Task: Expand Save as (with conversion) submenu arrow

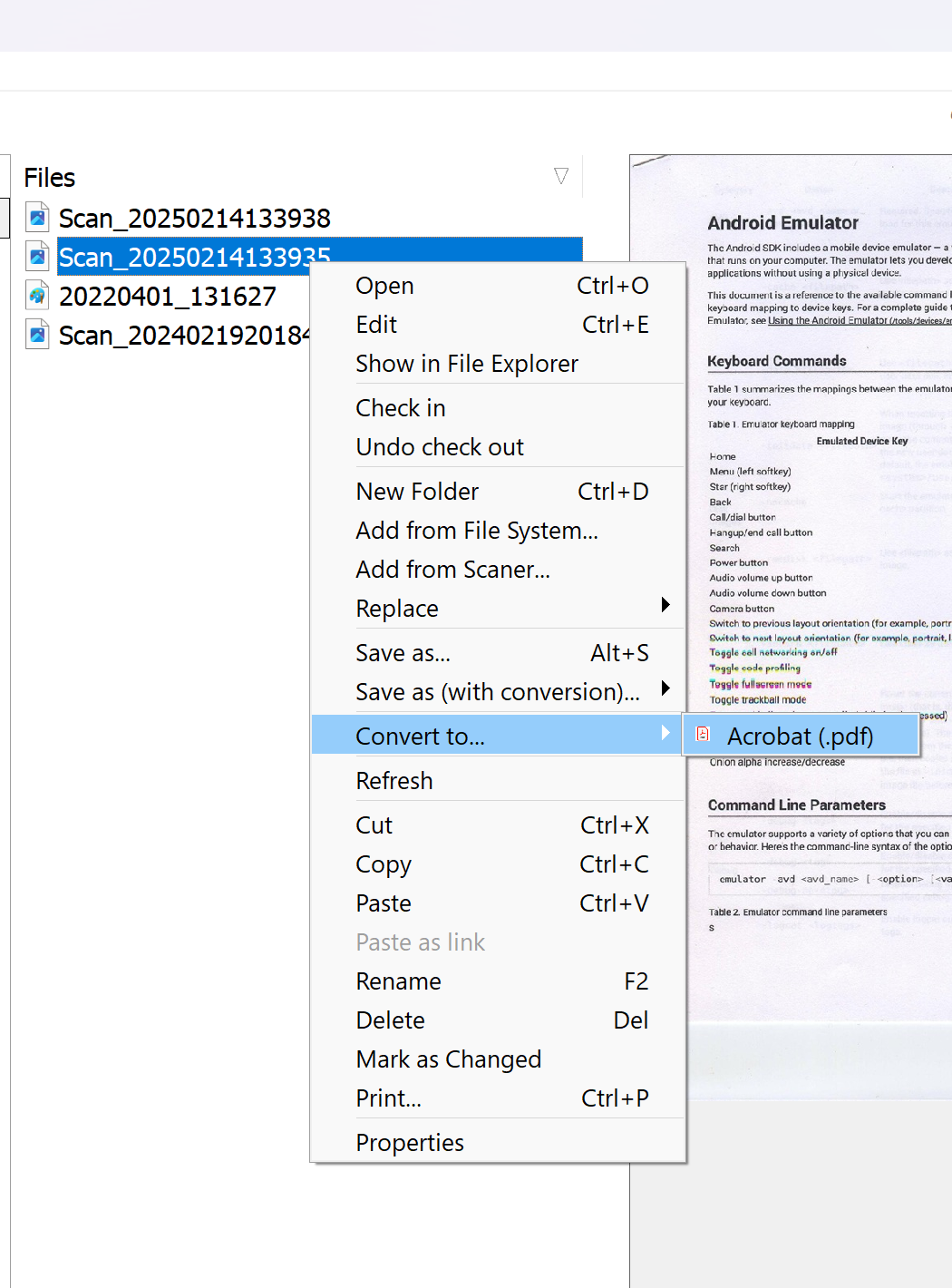Action: [665, 688]
